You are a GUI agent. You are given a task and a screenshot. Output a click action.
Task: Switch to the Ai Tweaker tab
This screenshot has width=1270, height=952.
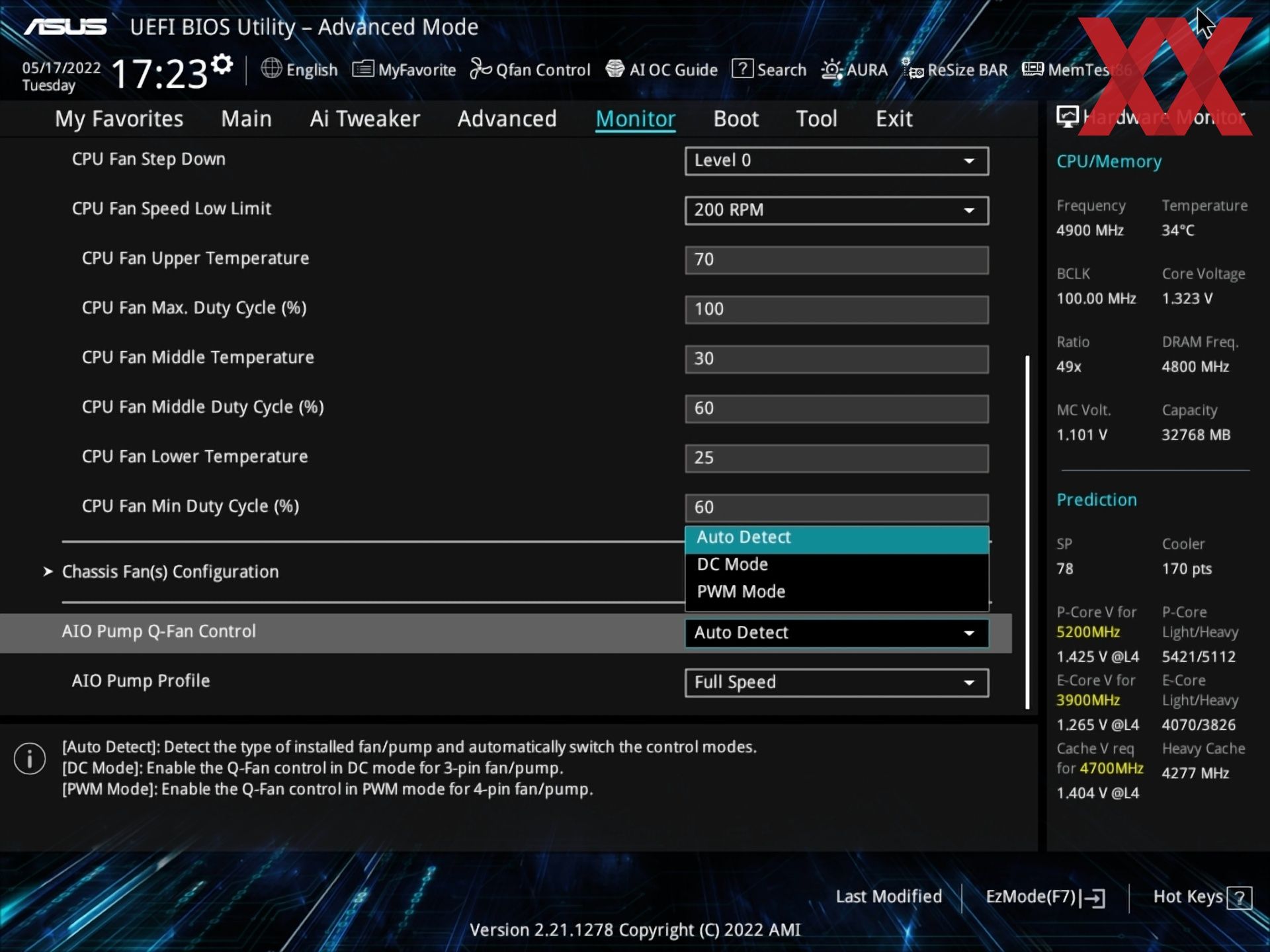click(364, 119)
